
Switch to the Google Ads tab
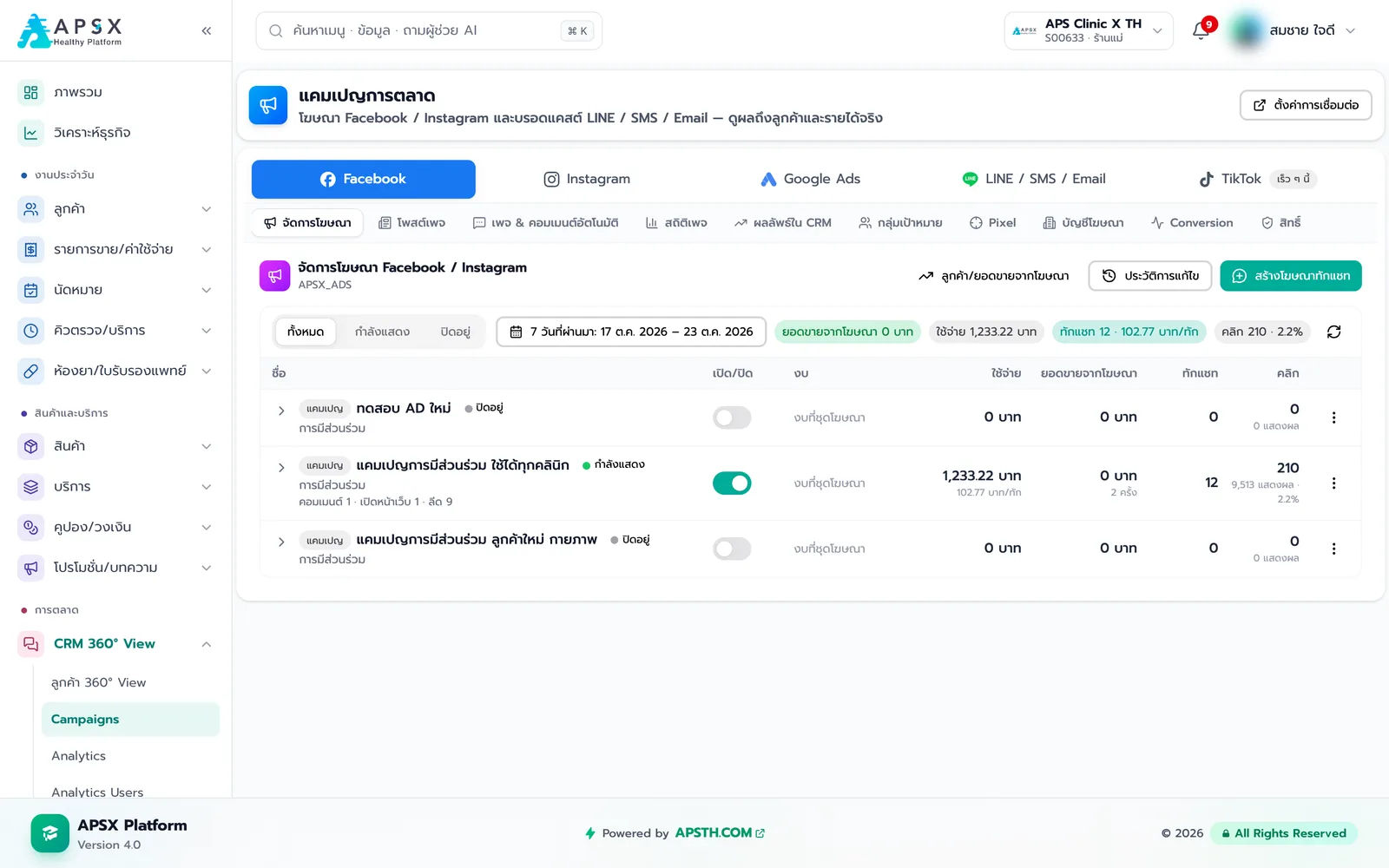(811, 179)
